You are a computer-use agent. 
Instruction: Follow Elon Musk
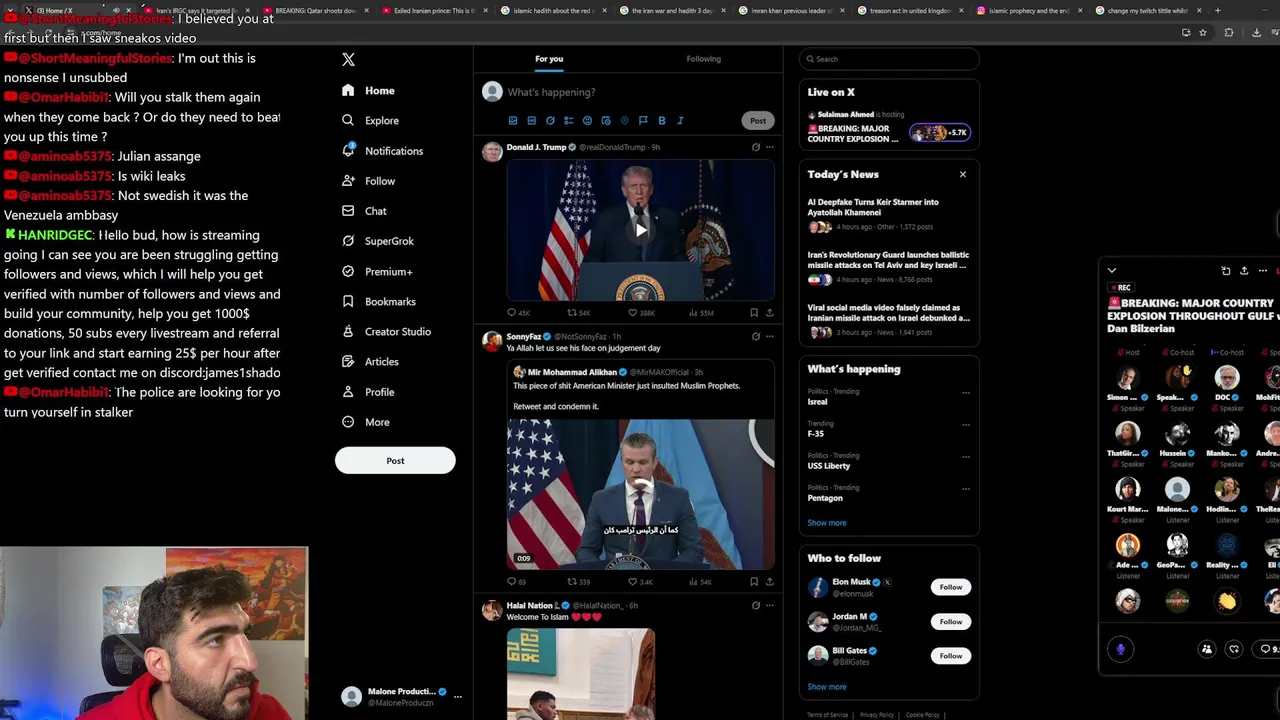(951, 587)
